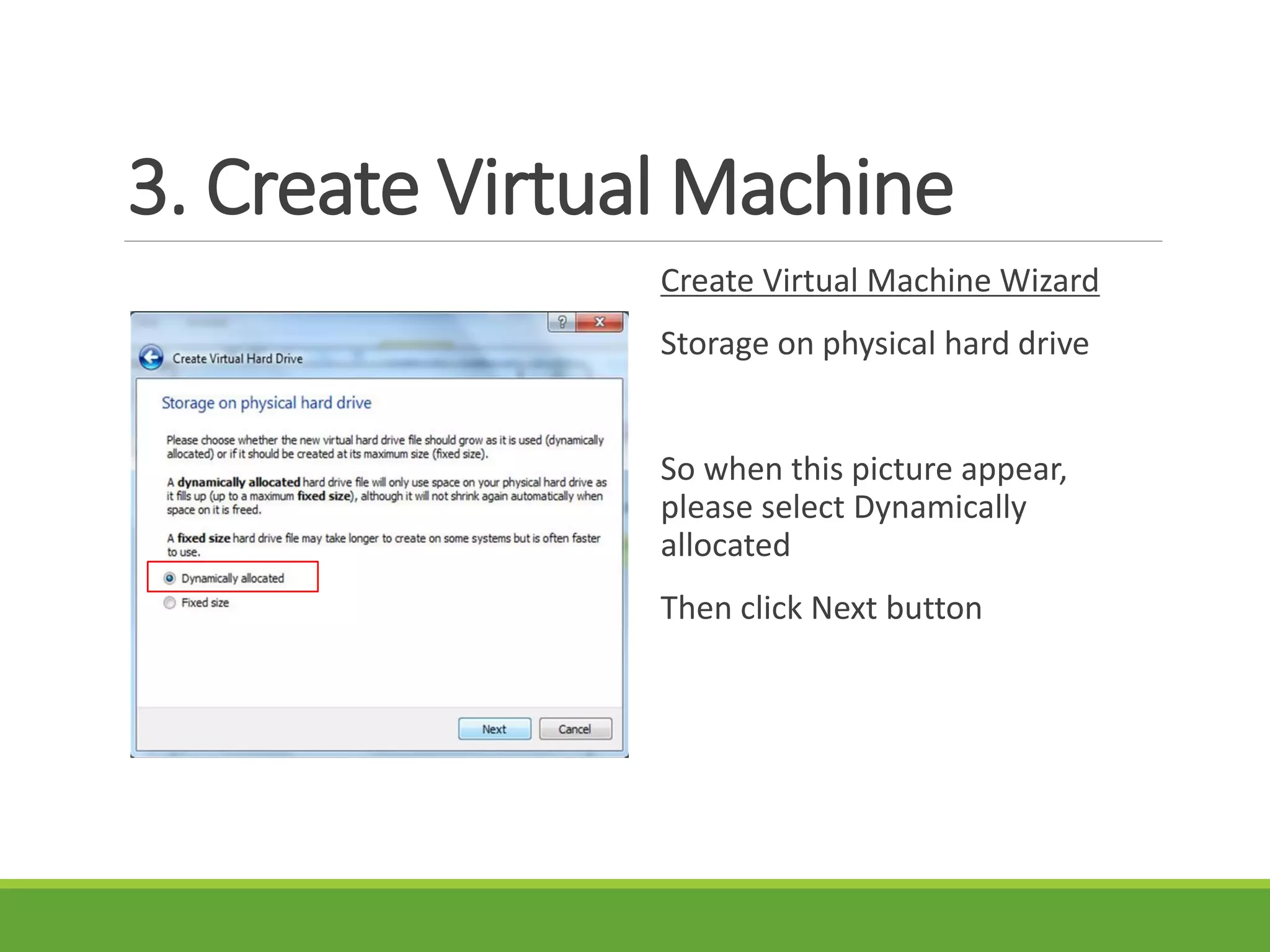Viewport: 1270px width, 952px height.
Task: Select the Dynamically allocated radio button
Action: click(169, 578)
